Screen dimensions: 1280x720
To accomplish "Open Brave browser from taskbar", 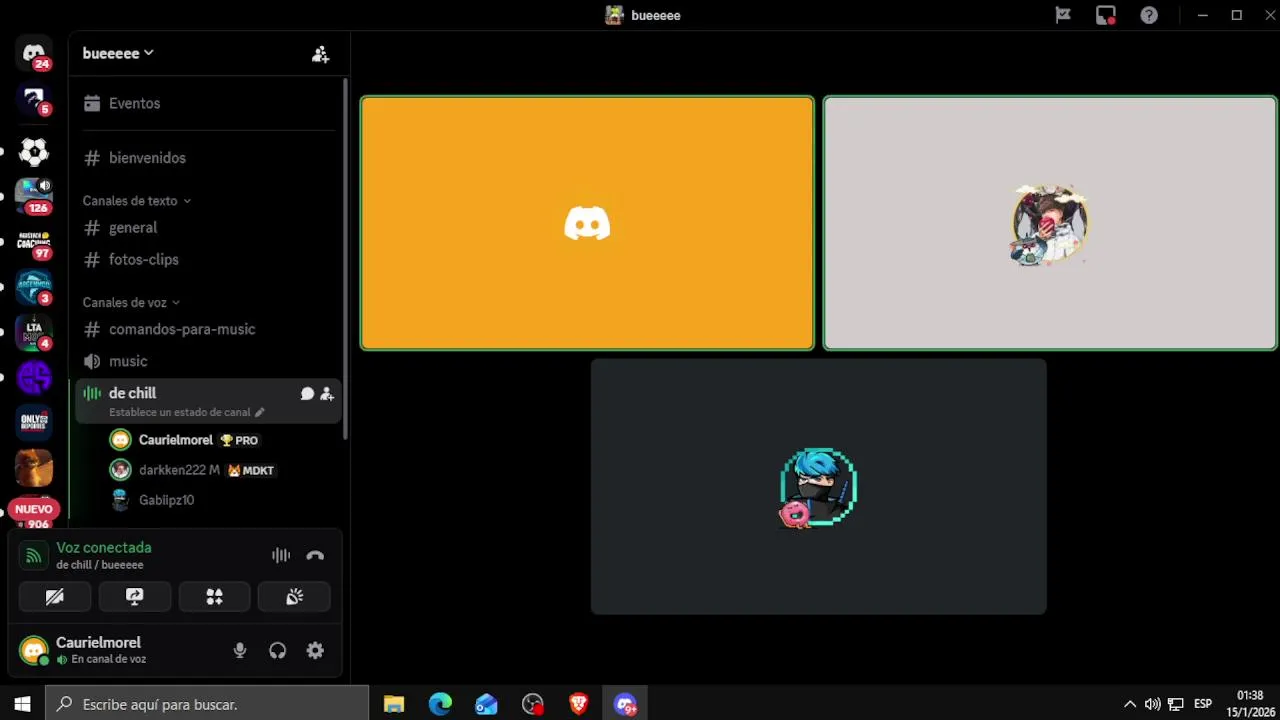I will [578, 705].
